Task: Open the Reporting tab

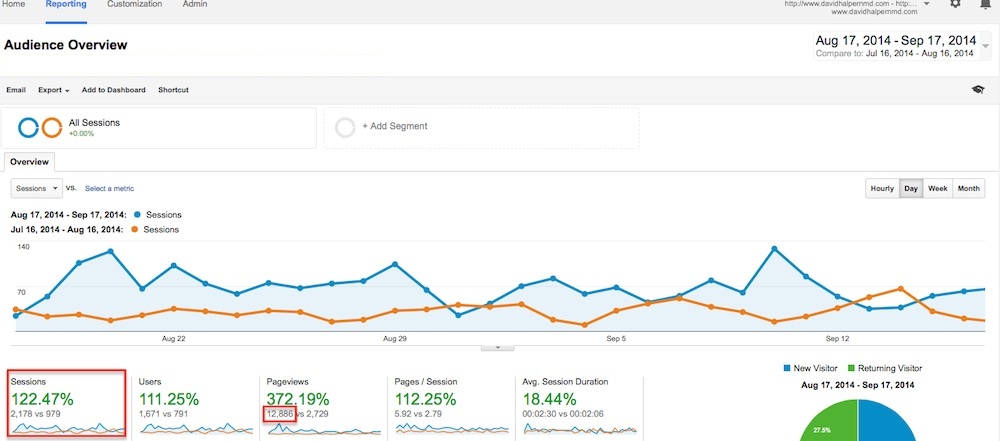Action: pos(66,4)
